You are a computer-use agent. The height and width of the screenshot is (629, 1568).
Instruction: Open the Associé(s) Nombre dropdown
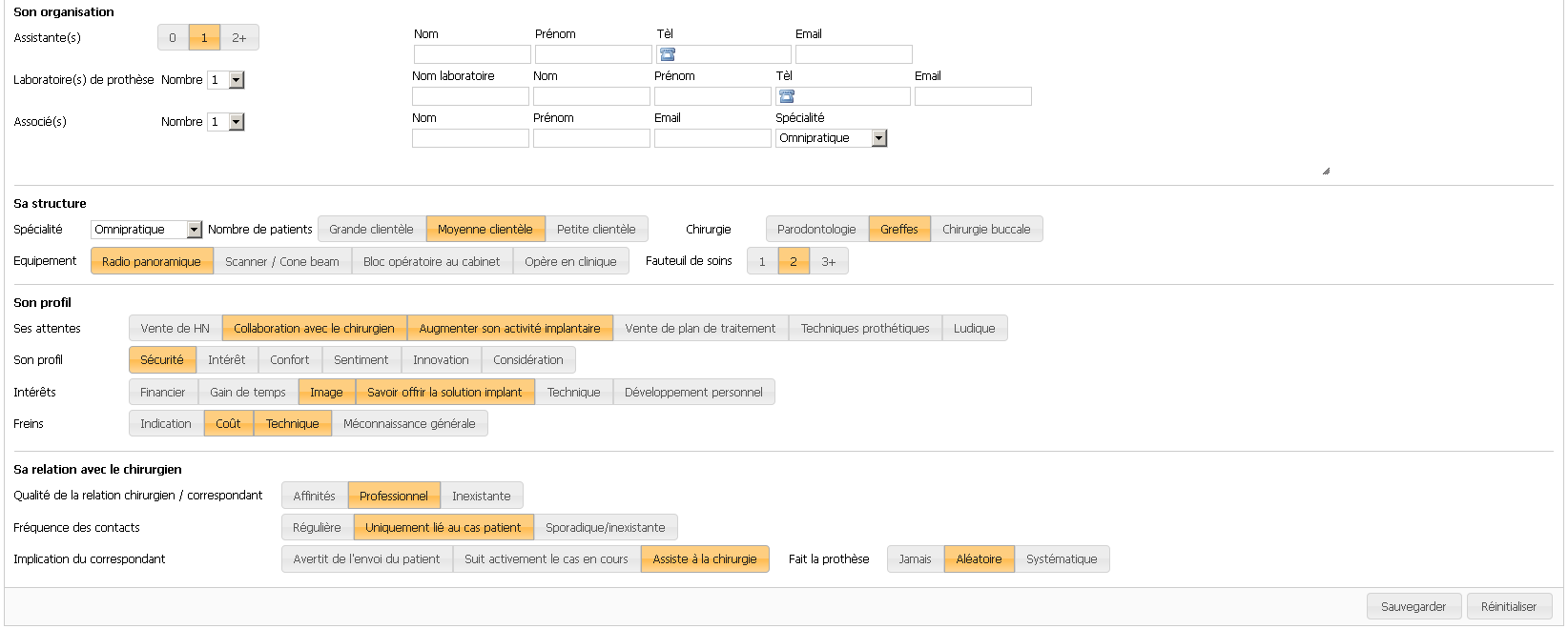pyautogui.click(x=237, y=122)
